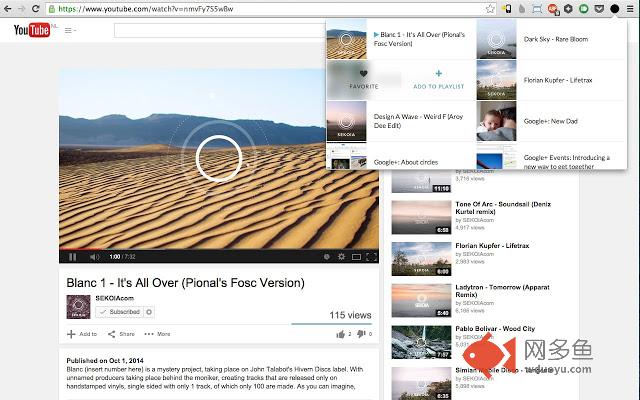Select Google+: About circles in popup
Screen dimensions: 640x400
(406, 162)
